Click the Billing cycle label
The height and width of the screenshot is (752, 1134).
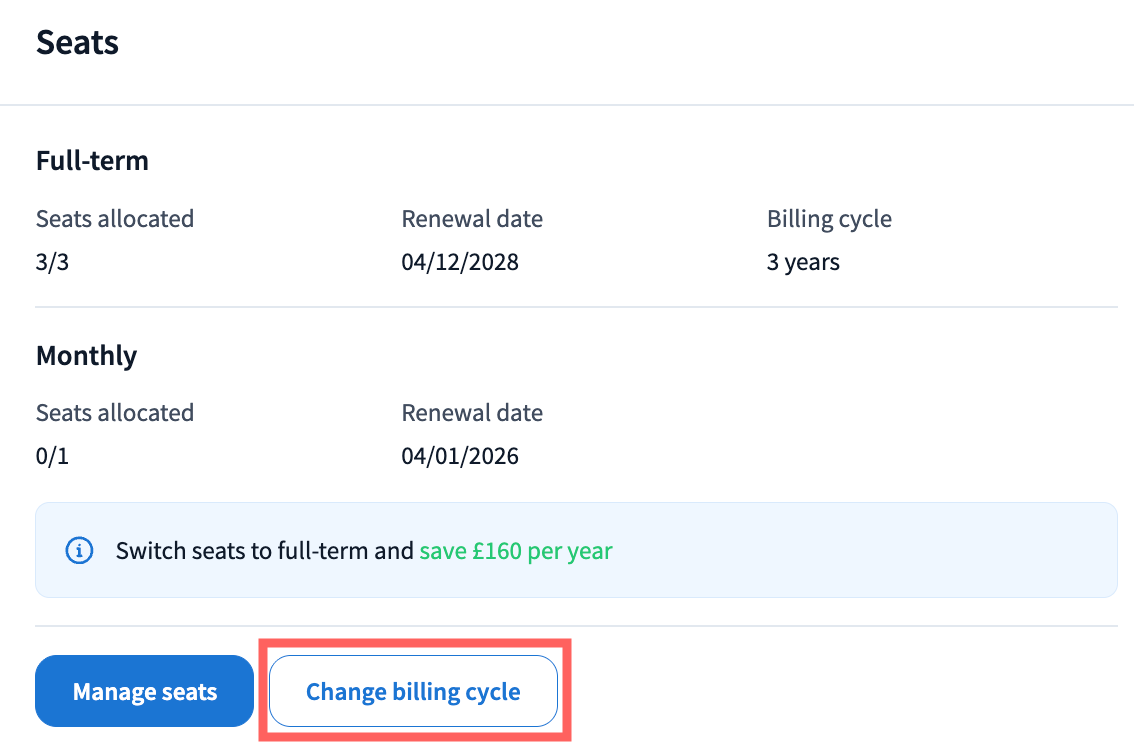point(829,219)
